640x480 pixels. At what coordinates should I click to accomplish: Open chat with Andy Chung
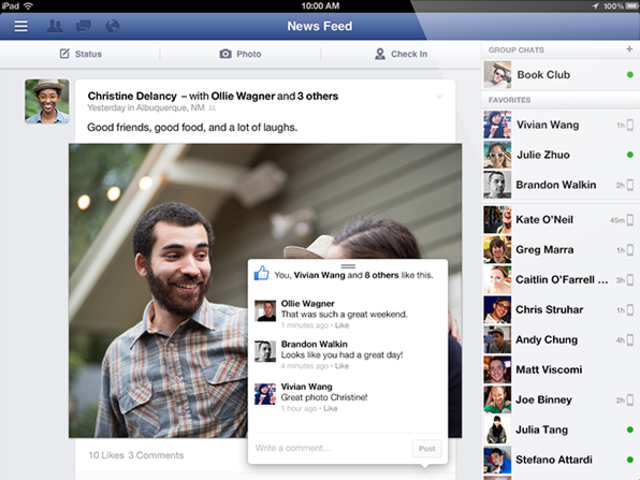point(560,340)
